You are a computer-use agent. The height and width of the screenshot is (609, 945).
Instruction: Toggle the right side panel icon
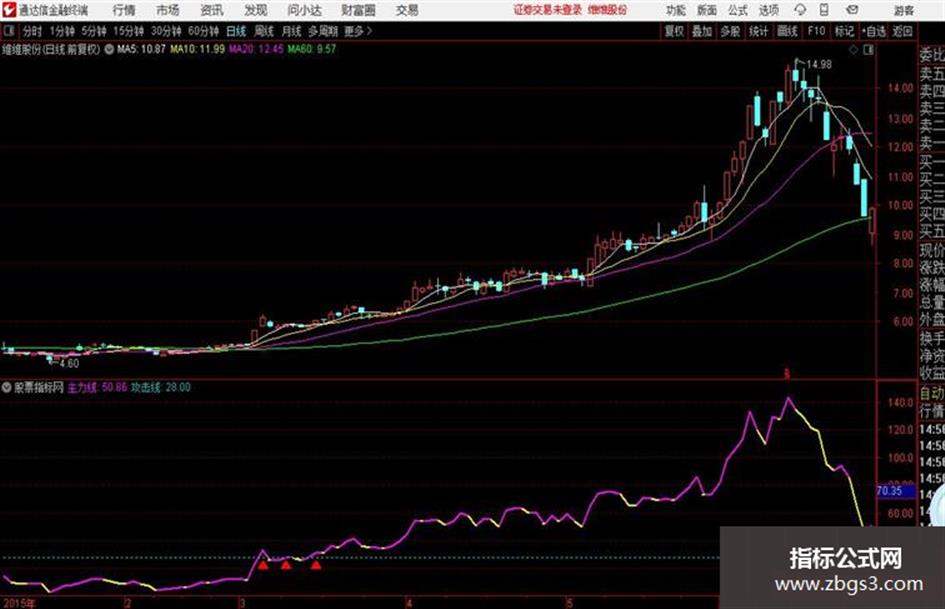pyautogui.click(x=868, y=50)
